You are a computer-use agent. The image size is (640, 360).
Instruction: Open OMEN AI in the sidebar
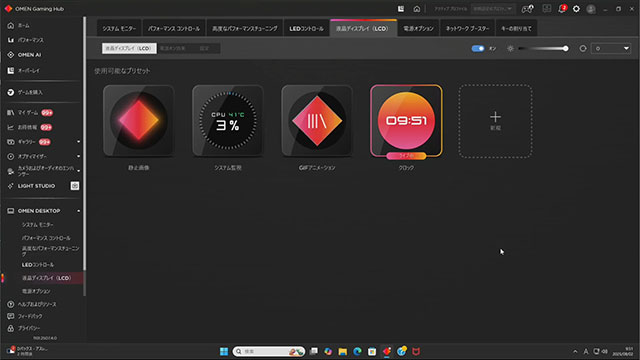[24, 55]
